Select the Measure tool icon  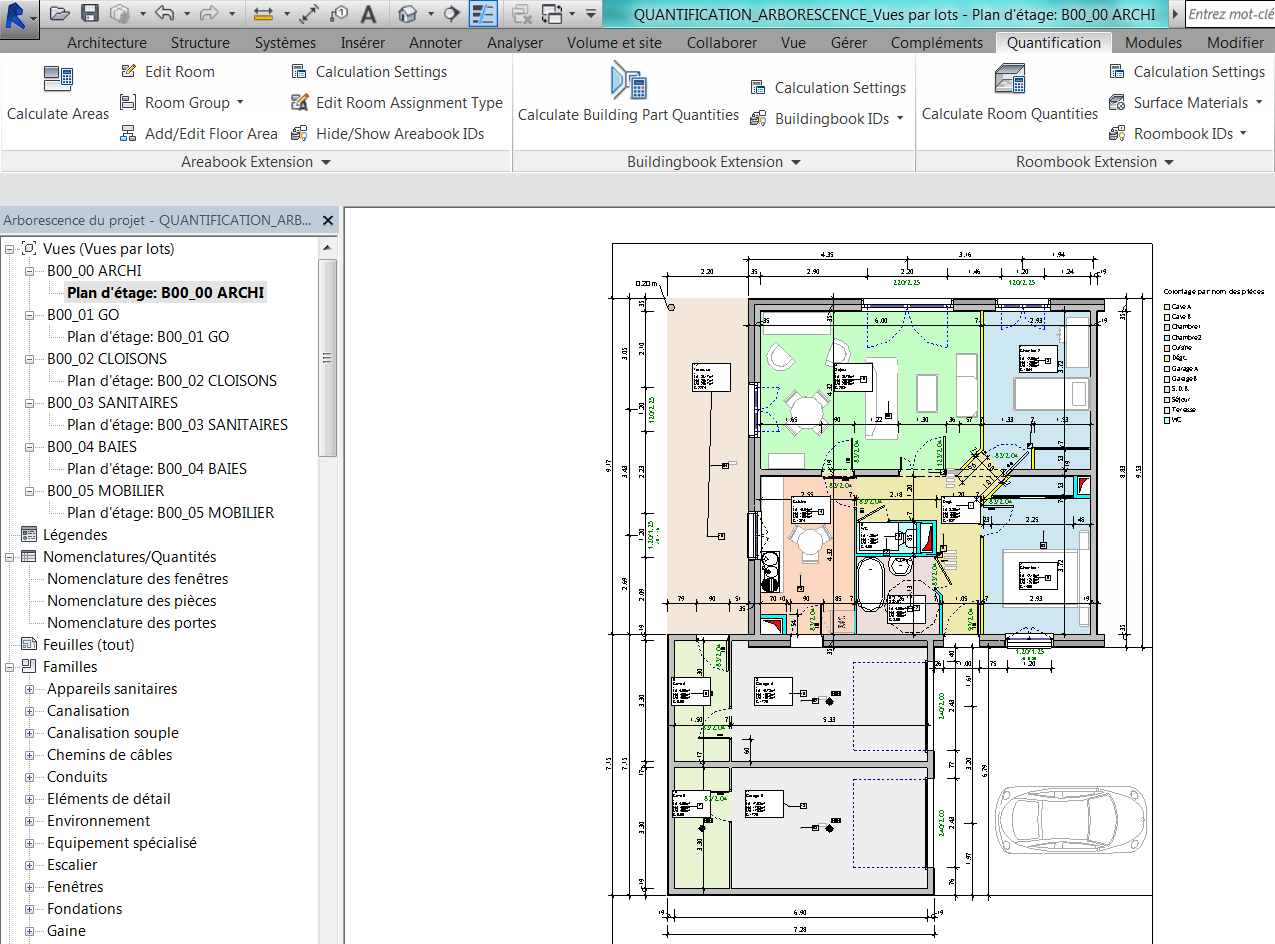coord(264,14)
